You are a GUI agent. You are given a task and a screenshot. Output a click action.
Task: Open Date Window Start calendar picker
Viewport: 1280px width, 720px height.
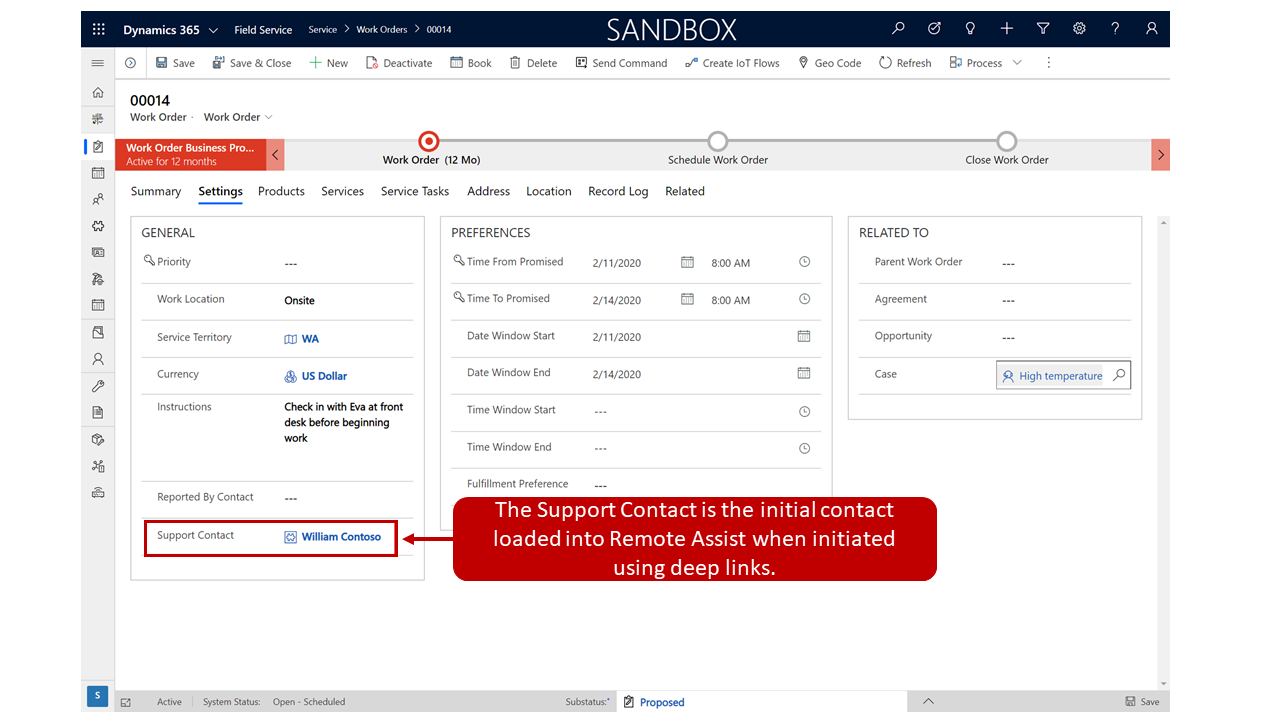[804, 336]
